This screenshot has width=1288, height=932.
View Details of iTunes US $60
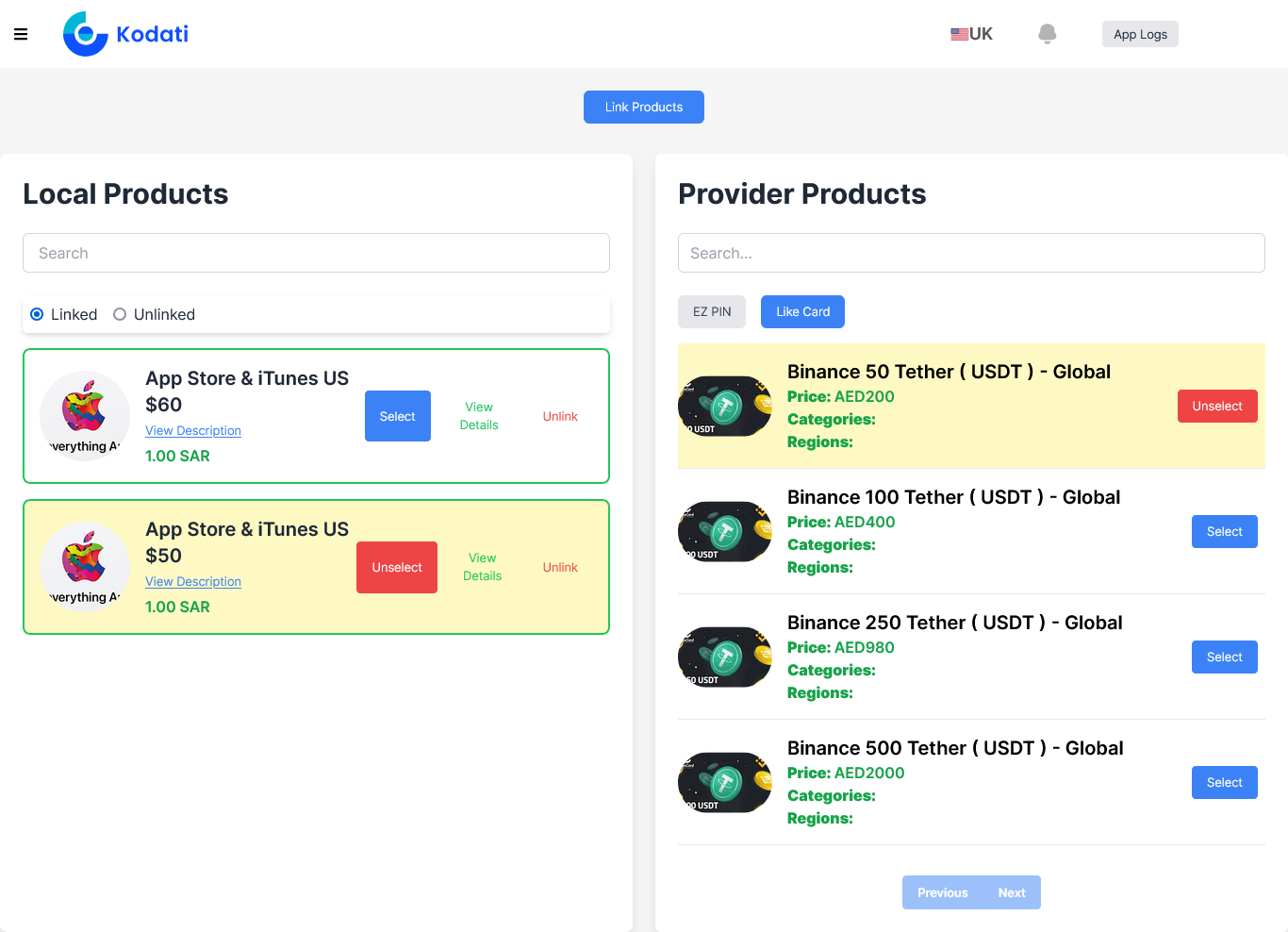479,416
